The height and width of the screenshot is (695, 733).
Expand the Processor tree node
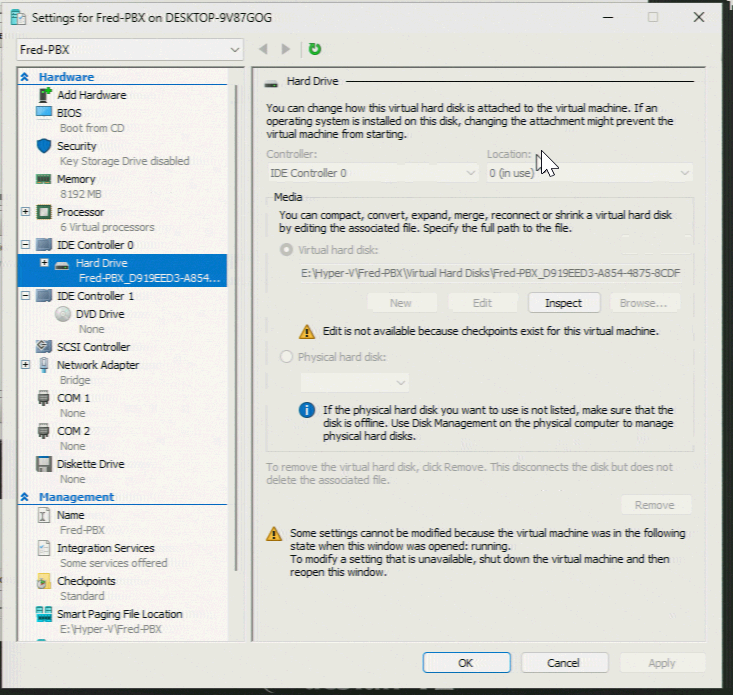[26, 212]
